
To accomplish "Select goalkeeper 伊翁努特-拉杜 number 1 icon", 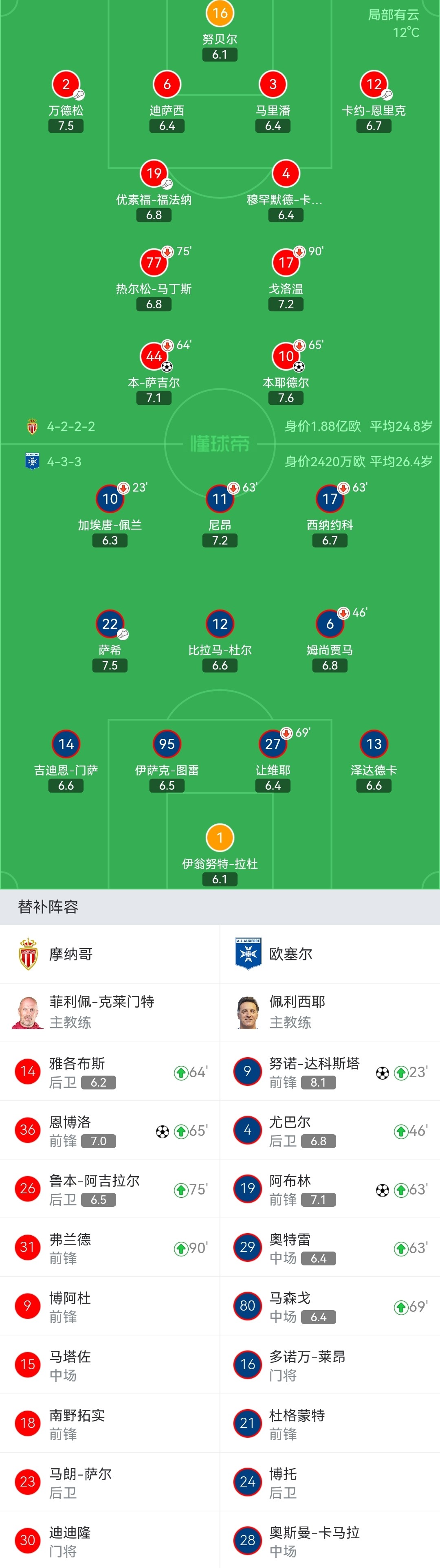I will 220,838.
